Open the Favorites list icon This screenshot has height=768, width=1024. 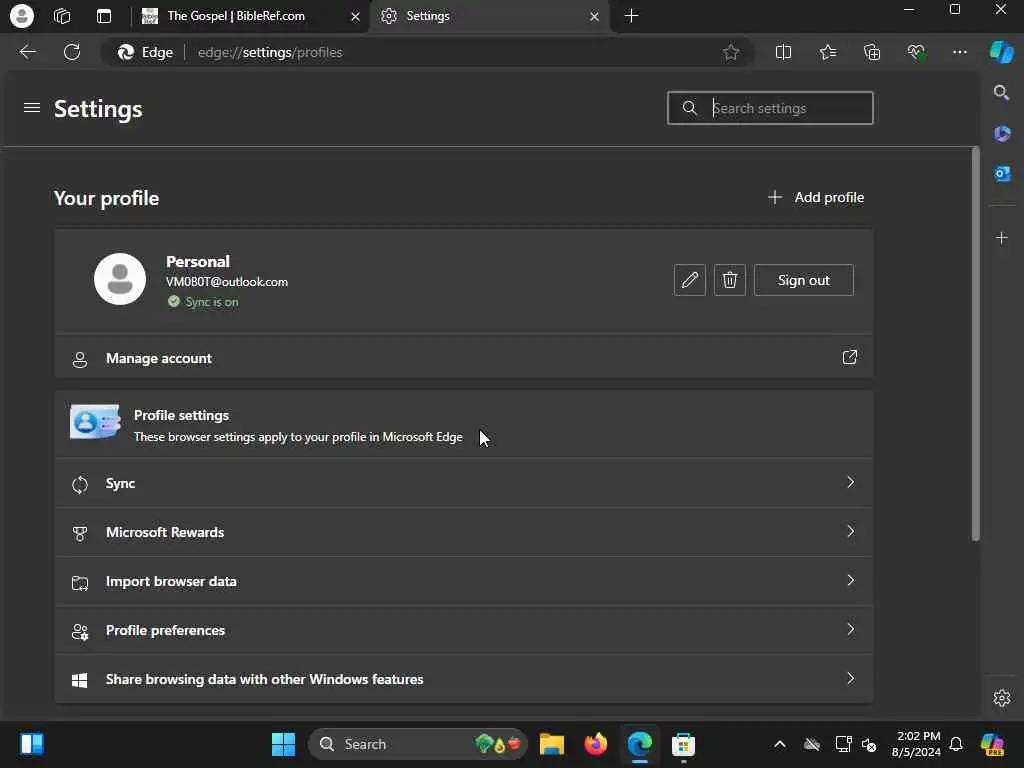pos(827,52)
